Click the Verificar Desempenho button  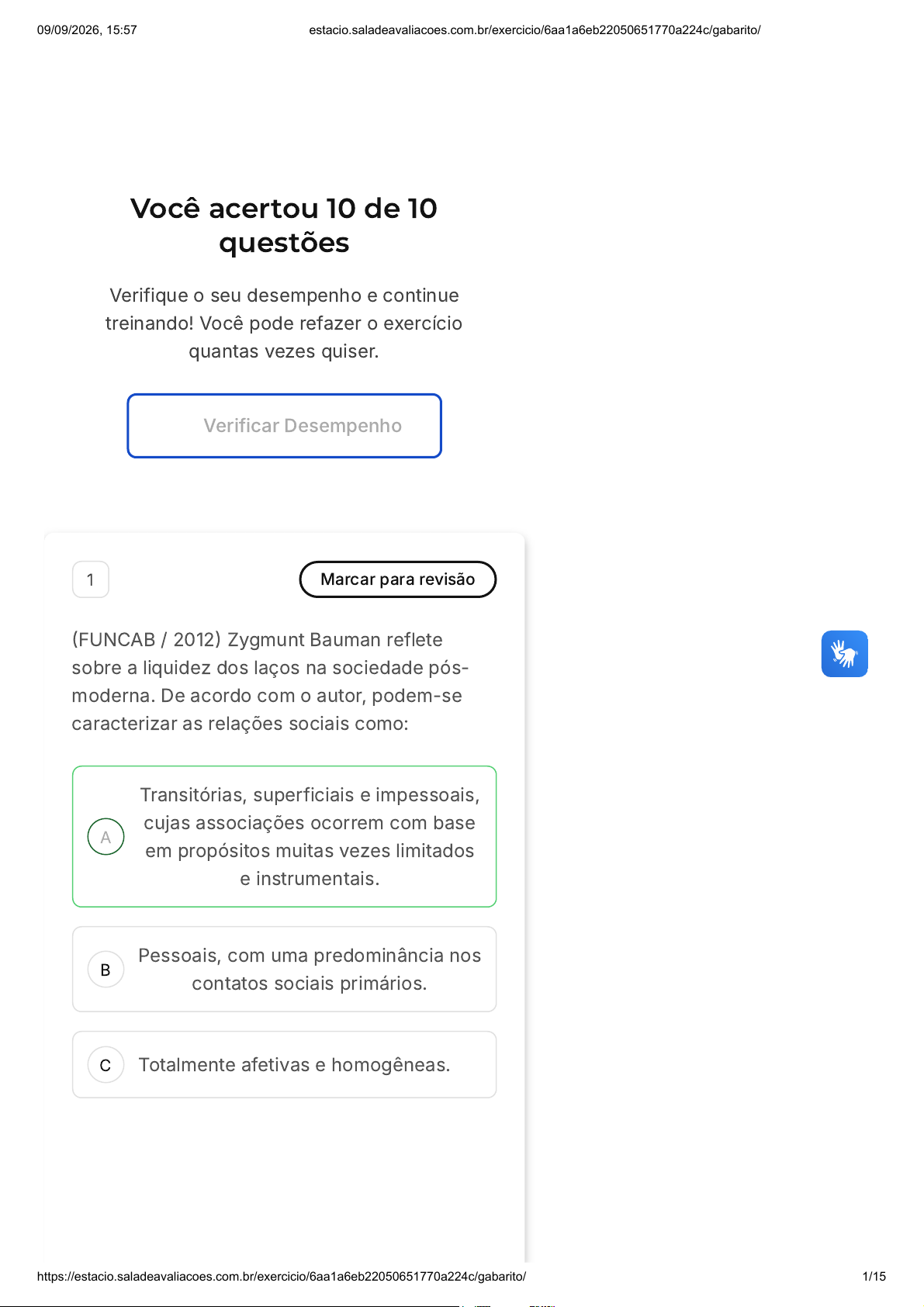pos(285,426)
